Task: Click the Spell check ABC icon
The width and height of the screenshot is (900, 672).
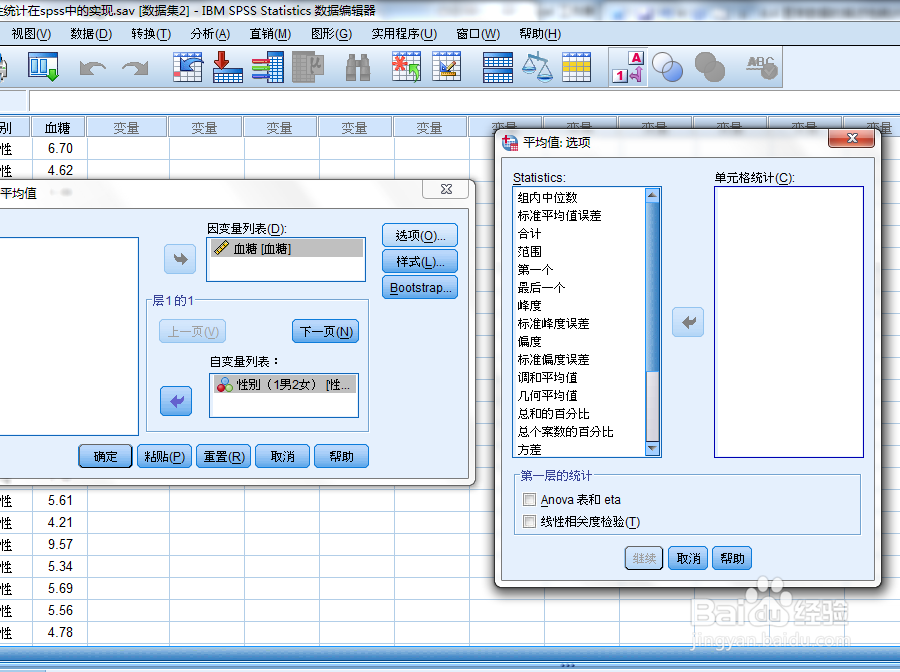Action: [x=762, y=67]
